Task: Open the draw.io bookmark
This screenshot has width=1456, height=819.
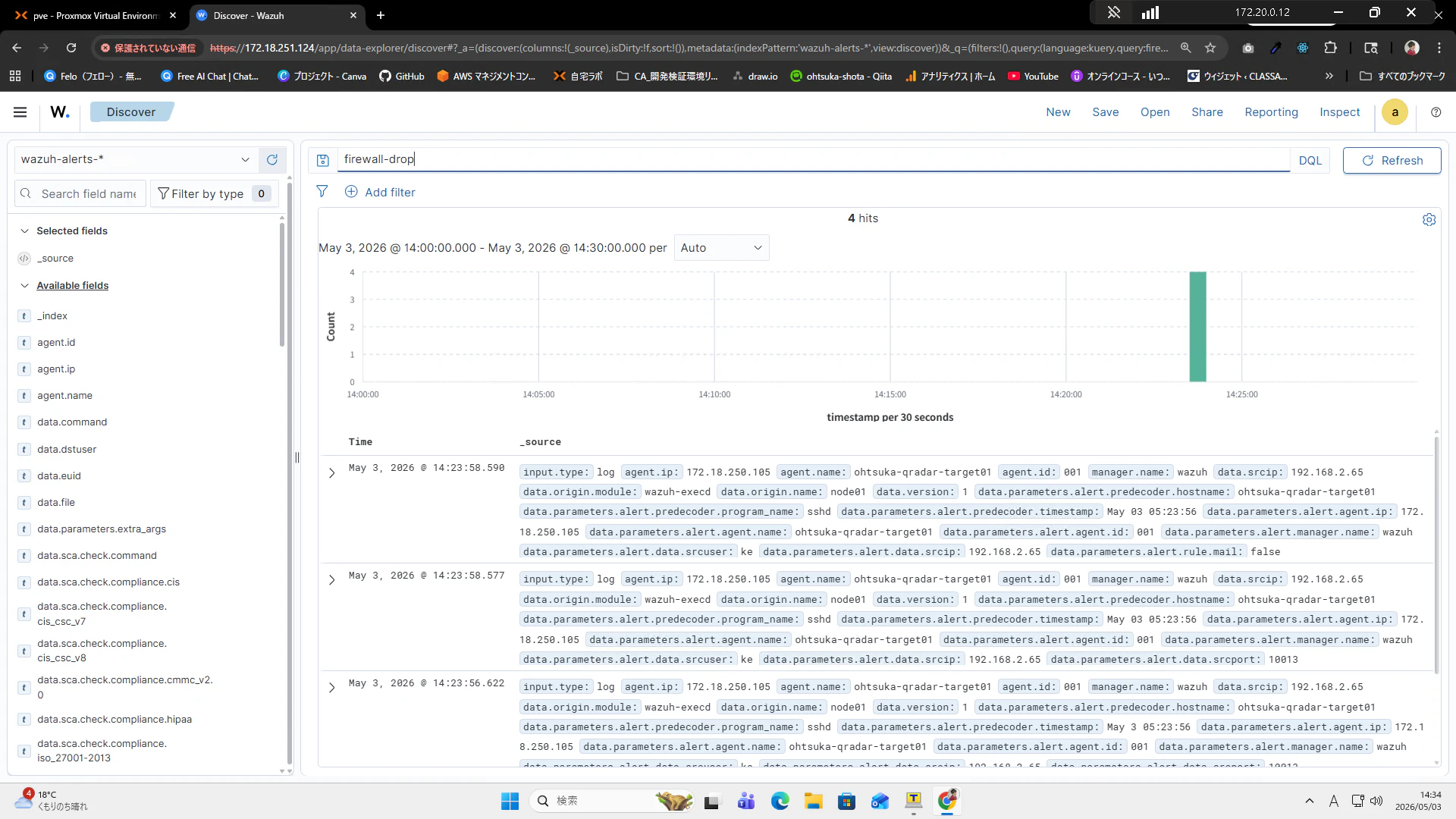Action: 755,76
